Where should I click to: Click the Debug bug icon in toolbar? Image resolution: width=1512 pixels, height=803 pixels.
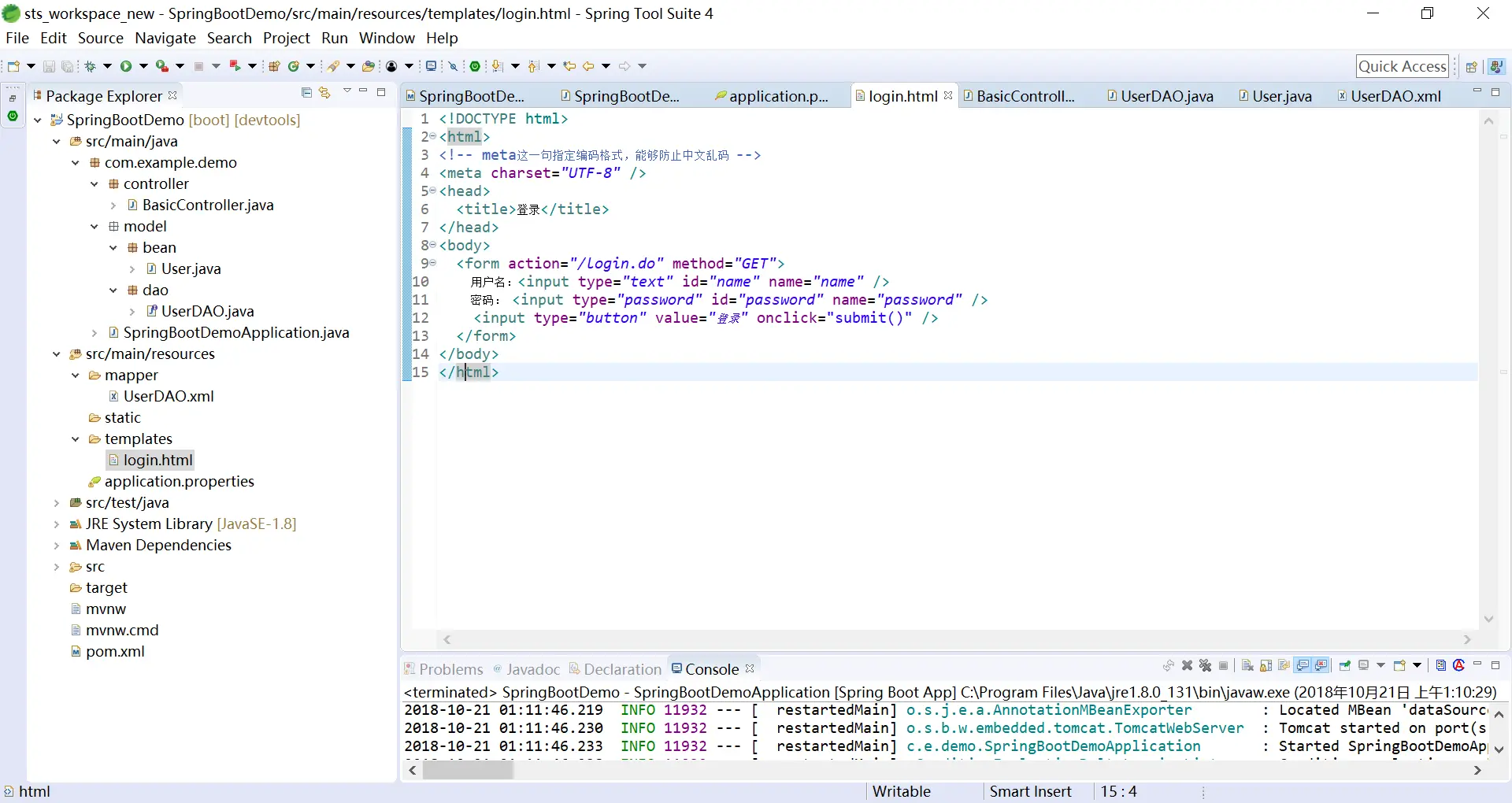pyautogui.click(x=91, y=66)
